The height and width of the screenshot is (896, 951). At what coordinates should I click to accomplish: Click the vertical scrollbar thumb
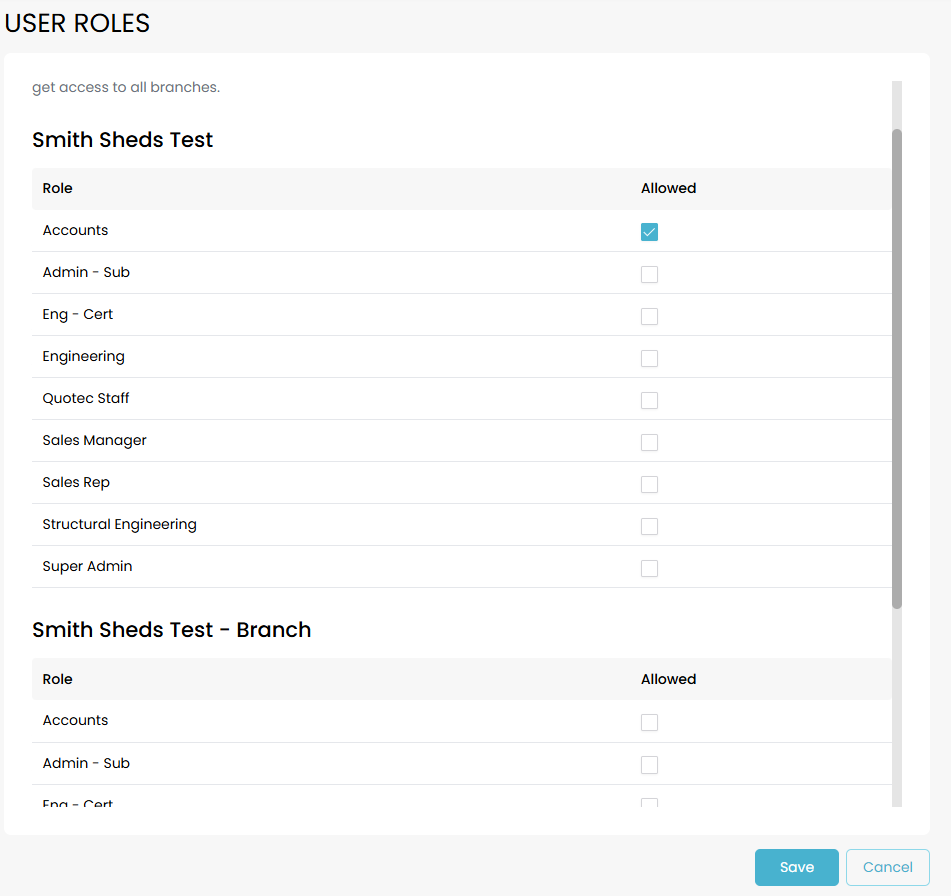pyautogui.click(x=897, y=368)
